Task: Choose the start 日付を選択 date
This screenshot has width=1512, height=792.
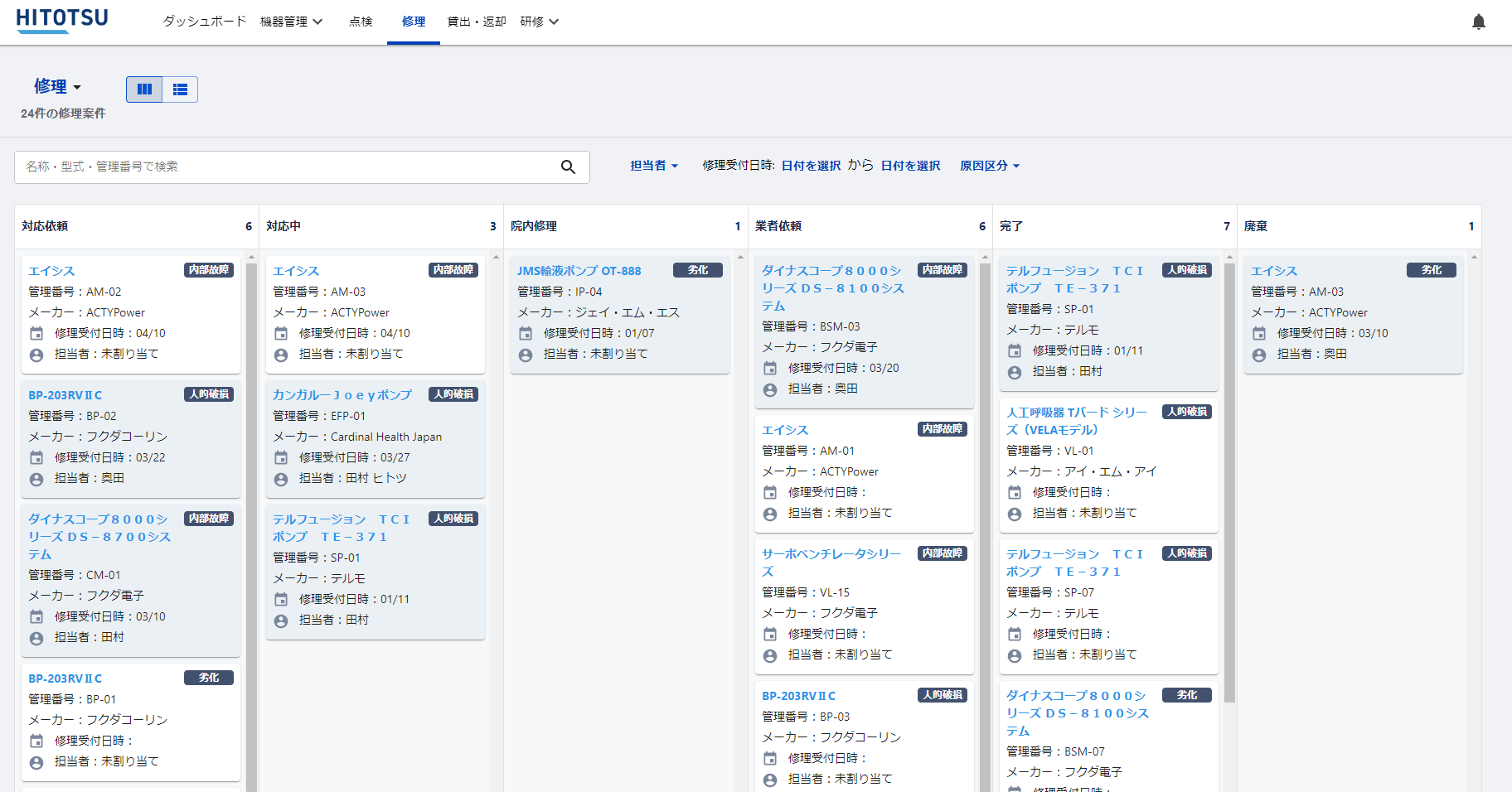Action: (x=811, y=166)
